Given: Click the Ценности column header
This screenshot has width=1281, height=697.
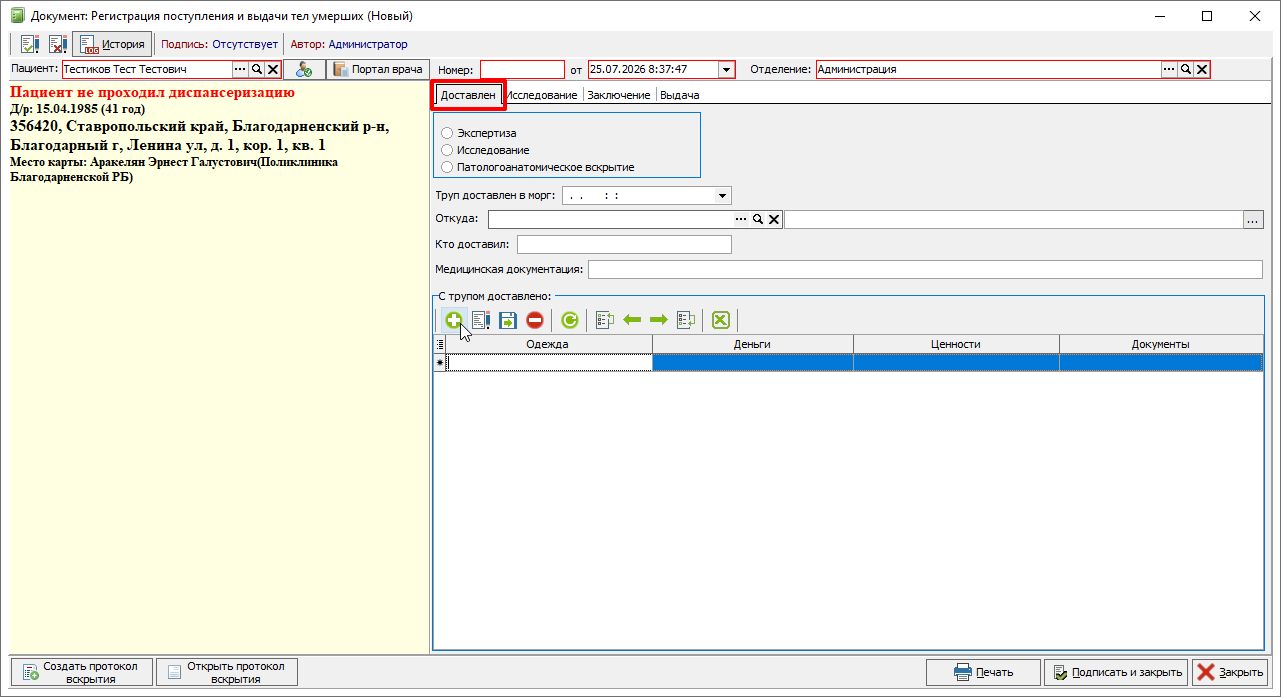Looking at the screenshot, I should (956, 344).
